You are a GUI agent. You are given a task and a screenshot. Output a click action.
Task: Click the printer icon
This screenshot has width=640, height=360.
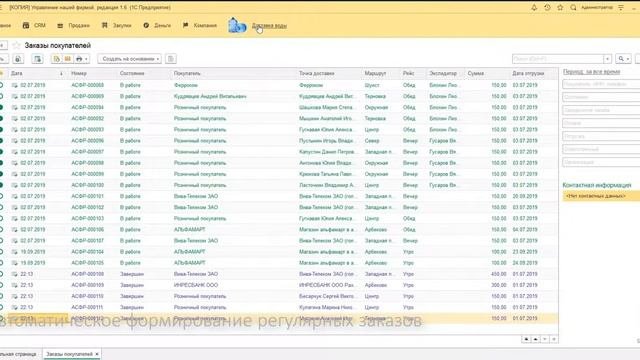click(79, 59)
